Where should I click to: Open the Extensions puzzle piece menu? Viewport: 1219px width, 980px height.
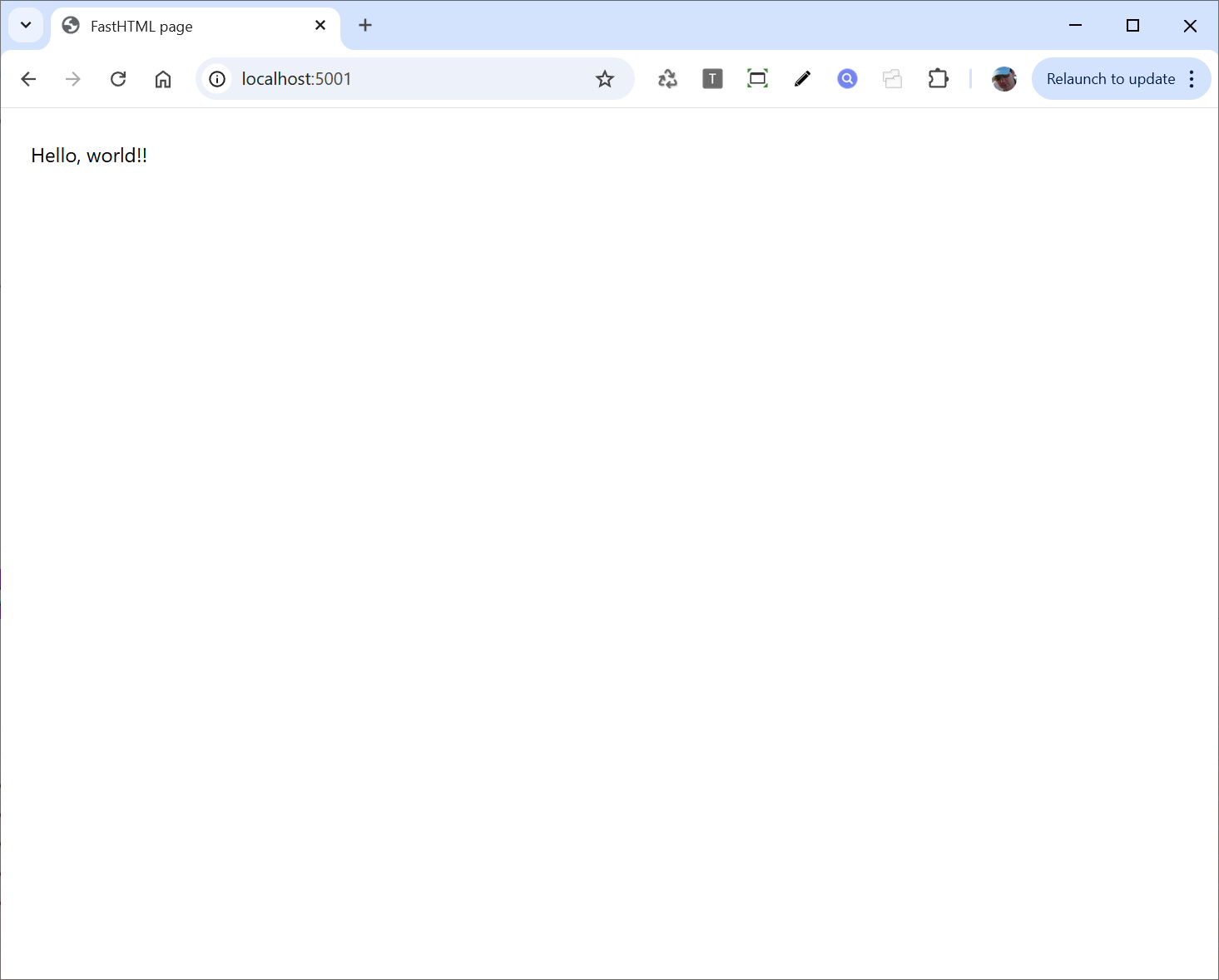point(938,79)
